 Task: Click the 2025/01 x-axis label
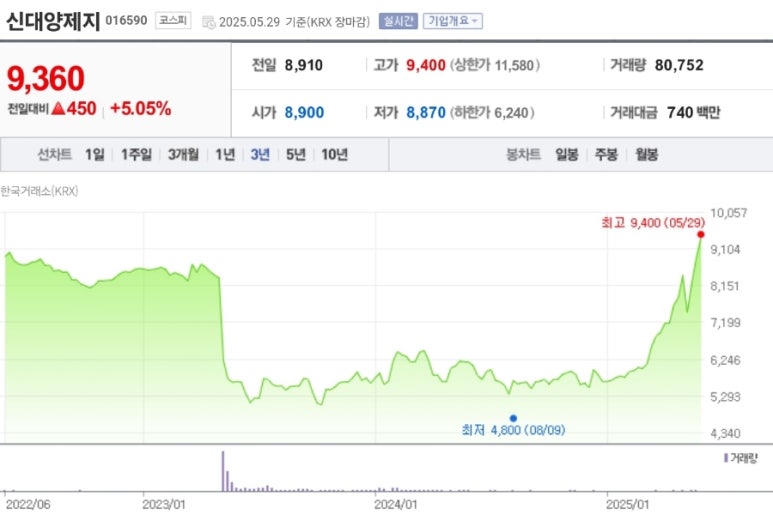[x=628, y=505]
